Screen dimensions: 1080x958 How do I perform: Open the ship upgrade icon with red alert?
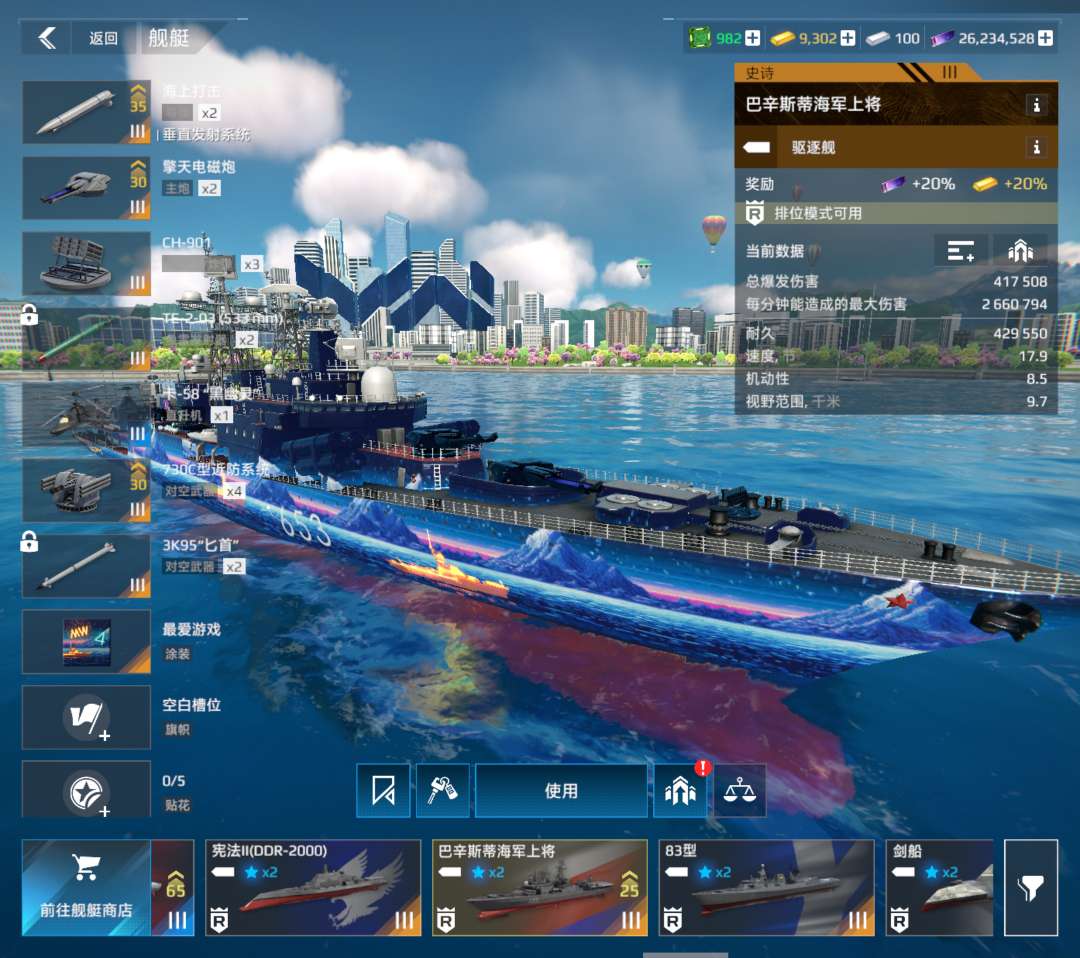click(680, 791)
